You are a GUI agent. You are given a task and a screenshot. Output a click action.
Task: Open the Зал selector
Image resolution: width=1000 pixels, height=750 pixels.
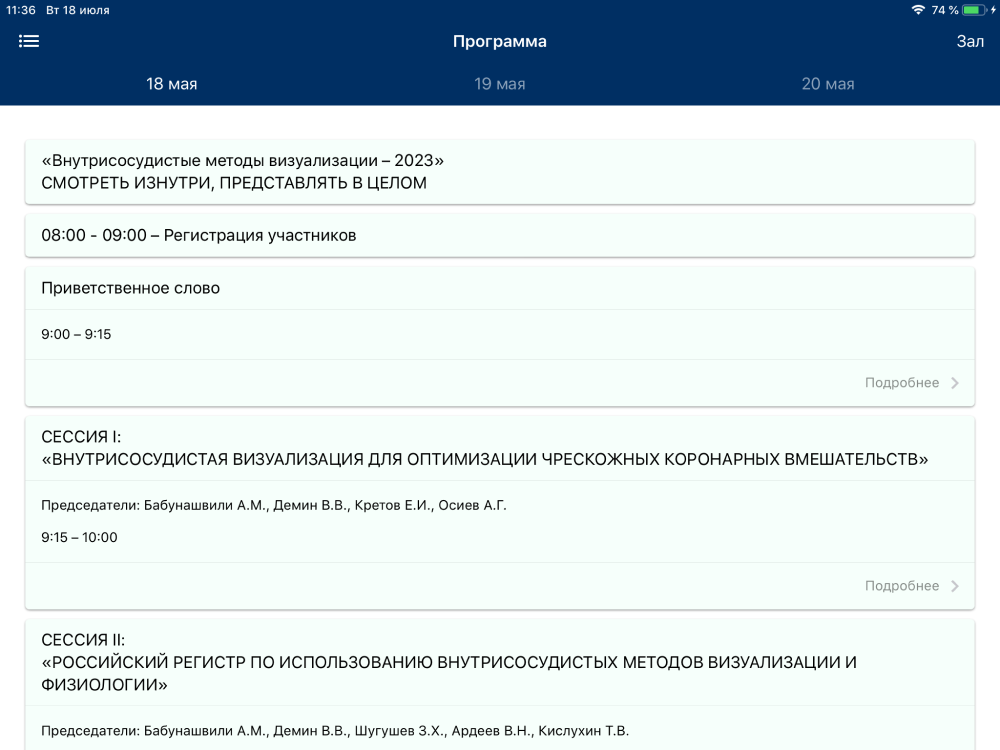pos(970,41)
